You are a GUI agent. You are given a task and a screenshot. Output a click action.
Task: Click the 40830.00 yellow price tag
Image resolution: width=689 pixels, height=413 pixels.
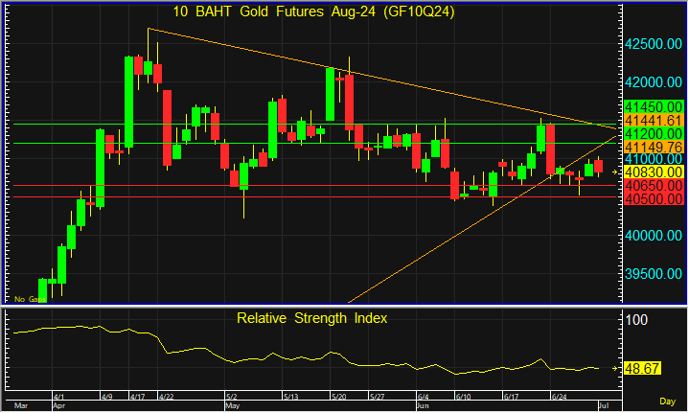(x=651, y=172)
